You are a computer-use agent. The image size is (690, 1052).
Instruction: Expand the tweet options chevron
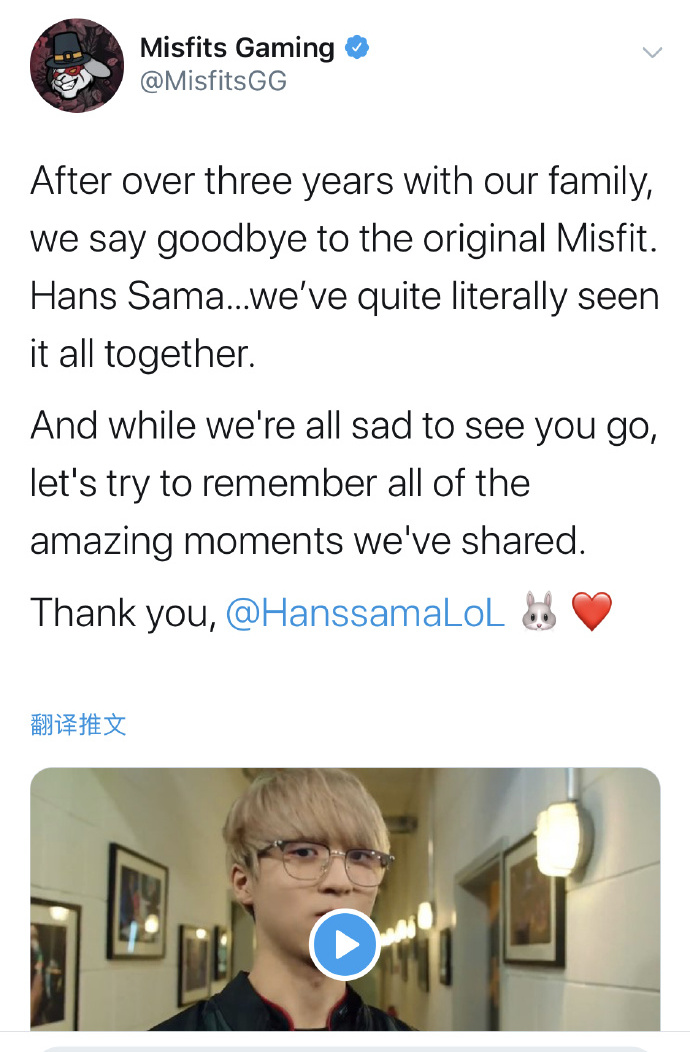(x=652, y=52)
